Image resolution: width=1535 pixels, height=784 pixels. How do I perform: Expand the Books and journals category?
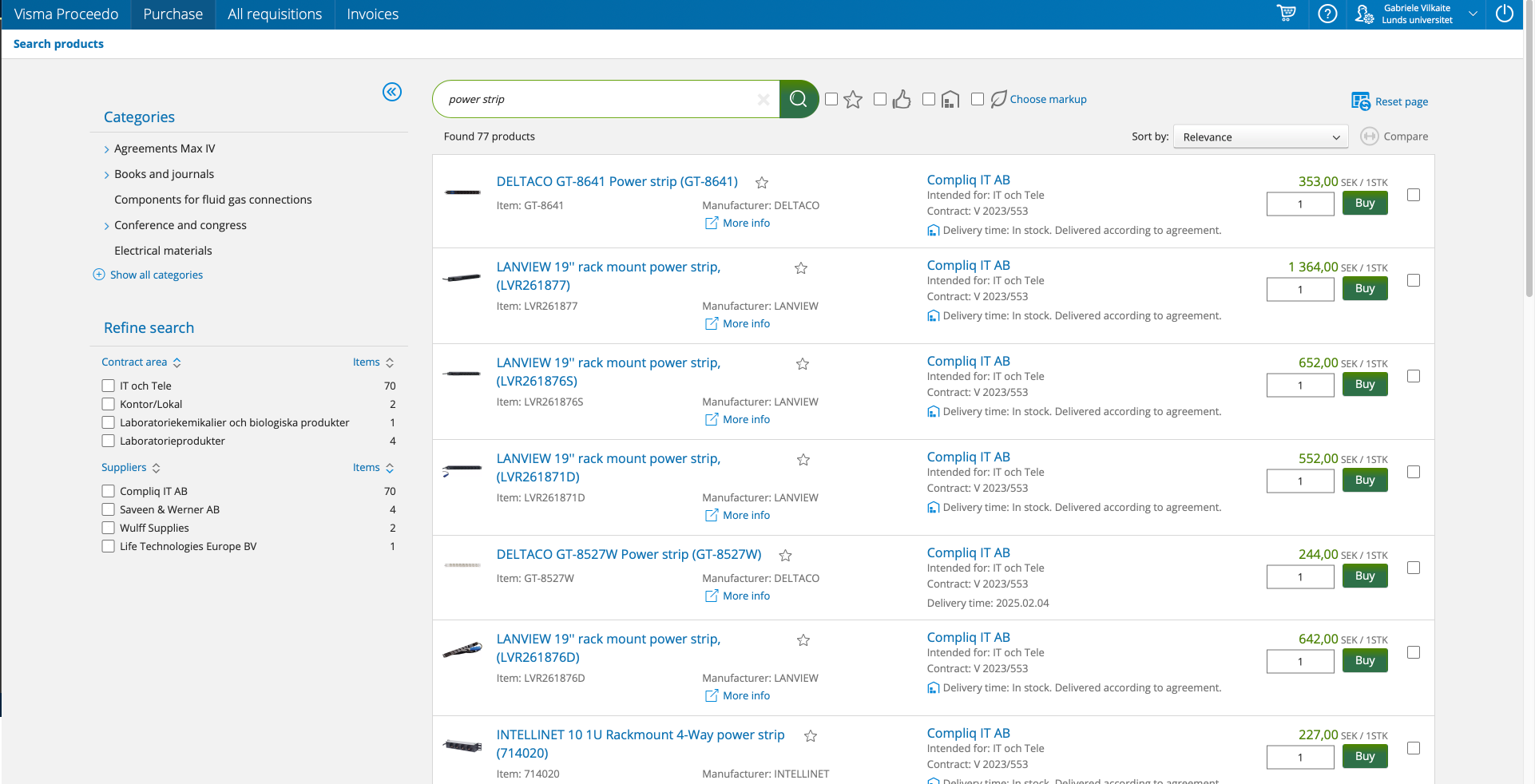[107, 175]
